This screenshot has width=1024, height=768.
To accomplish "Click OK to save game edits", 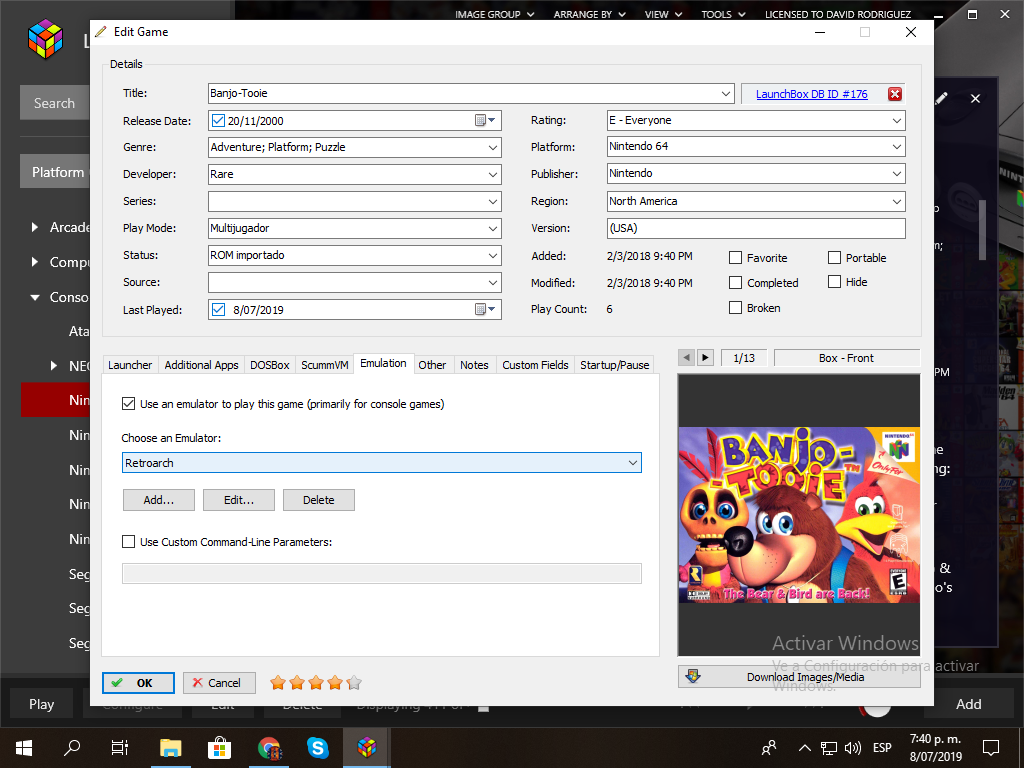I will coord(138,682).
